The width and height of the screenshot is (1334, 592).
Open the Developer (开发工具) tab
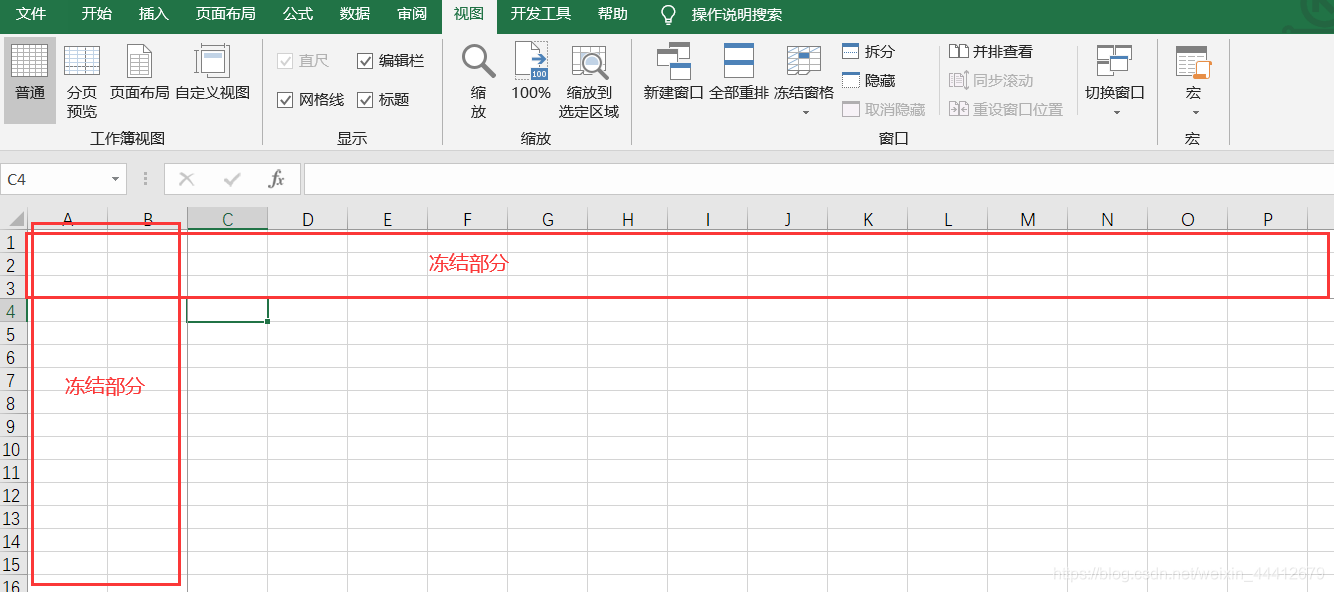coord(541,14)
